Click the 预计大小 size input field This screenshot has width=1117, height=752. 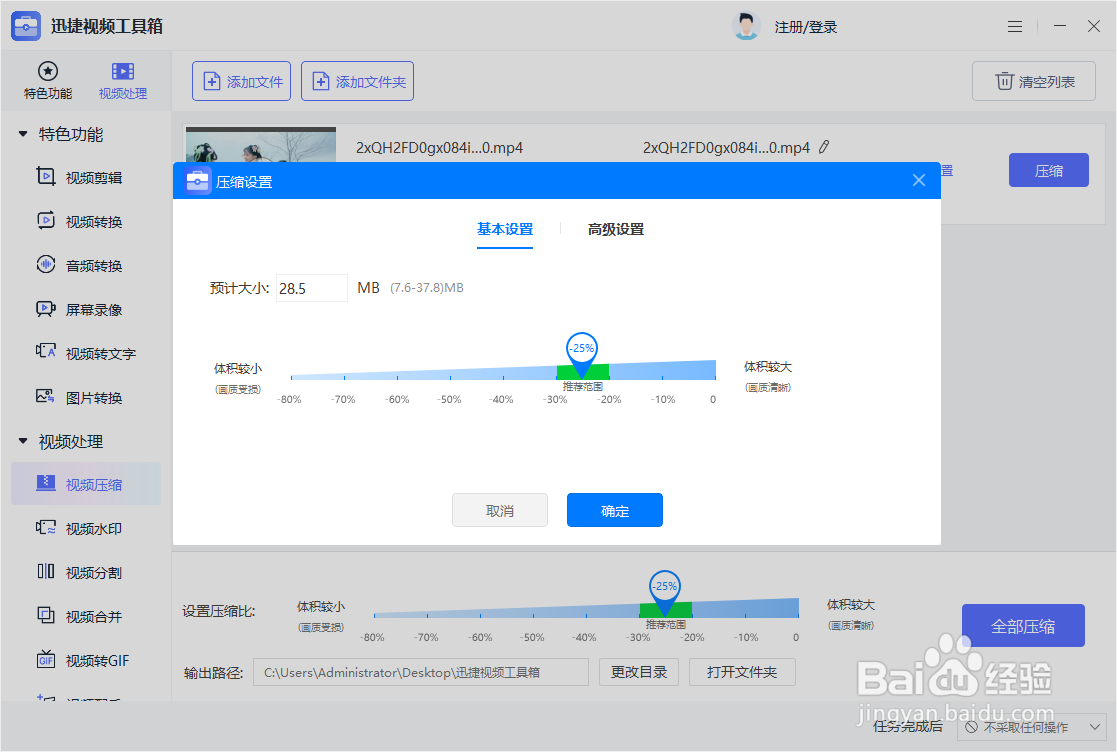point(311,287)
